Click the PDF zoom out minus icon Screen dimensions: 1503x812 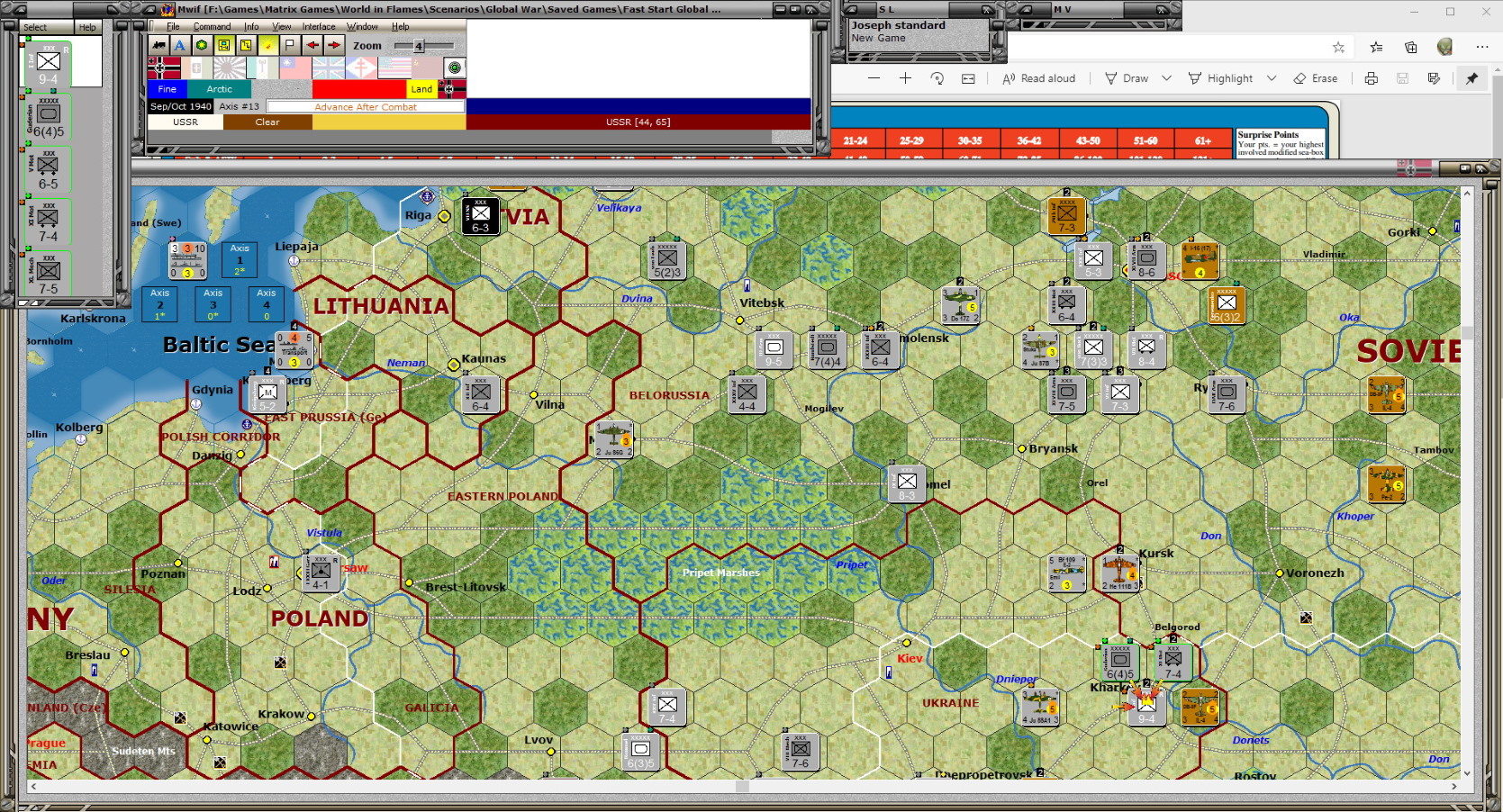point(874,78)
